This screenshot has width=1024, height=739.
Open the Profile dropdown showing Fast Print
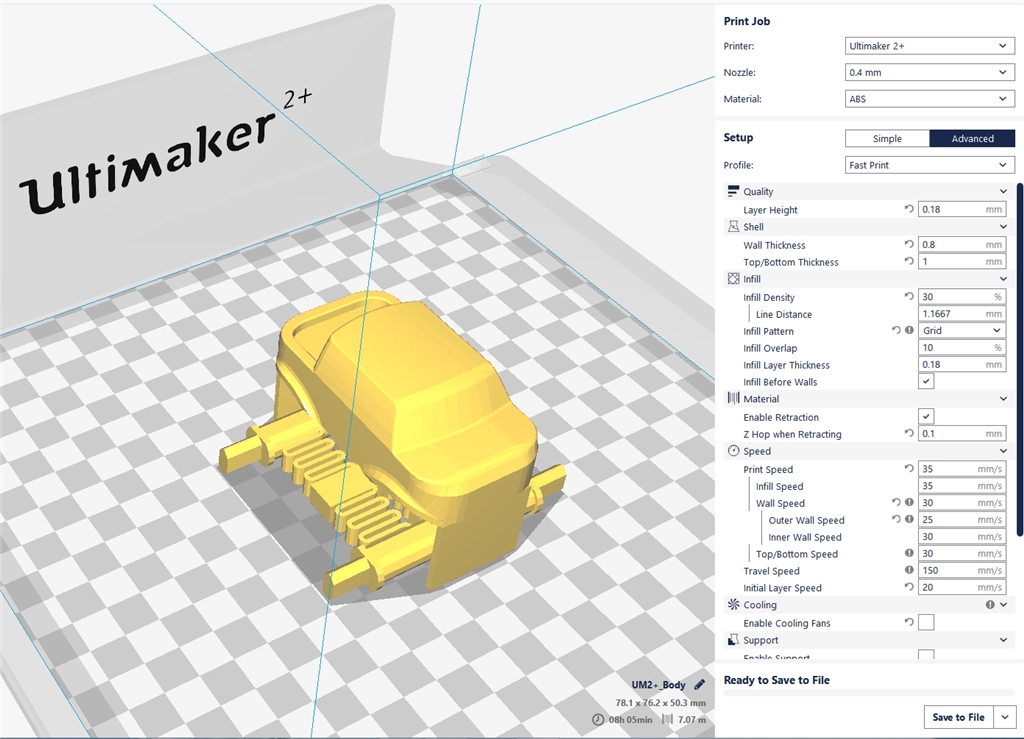tap(929, 164)
